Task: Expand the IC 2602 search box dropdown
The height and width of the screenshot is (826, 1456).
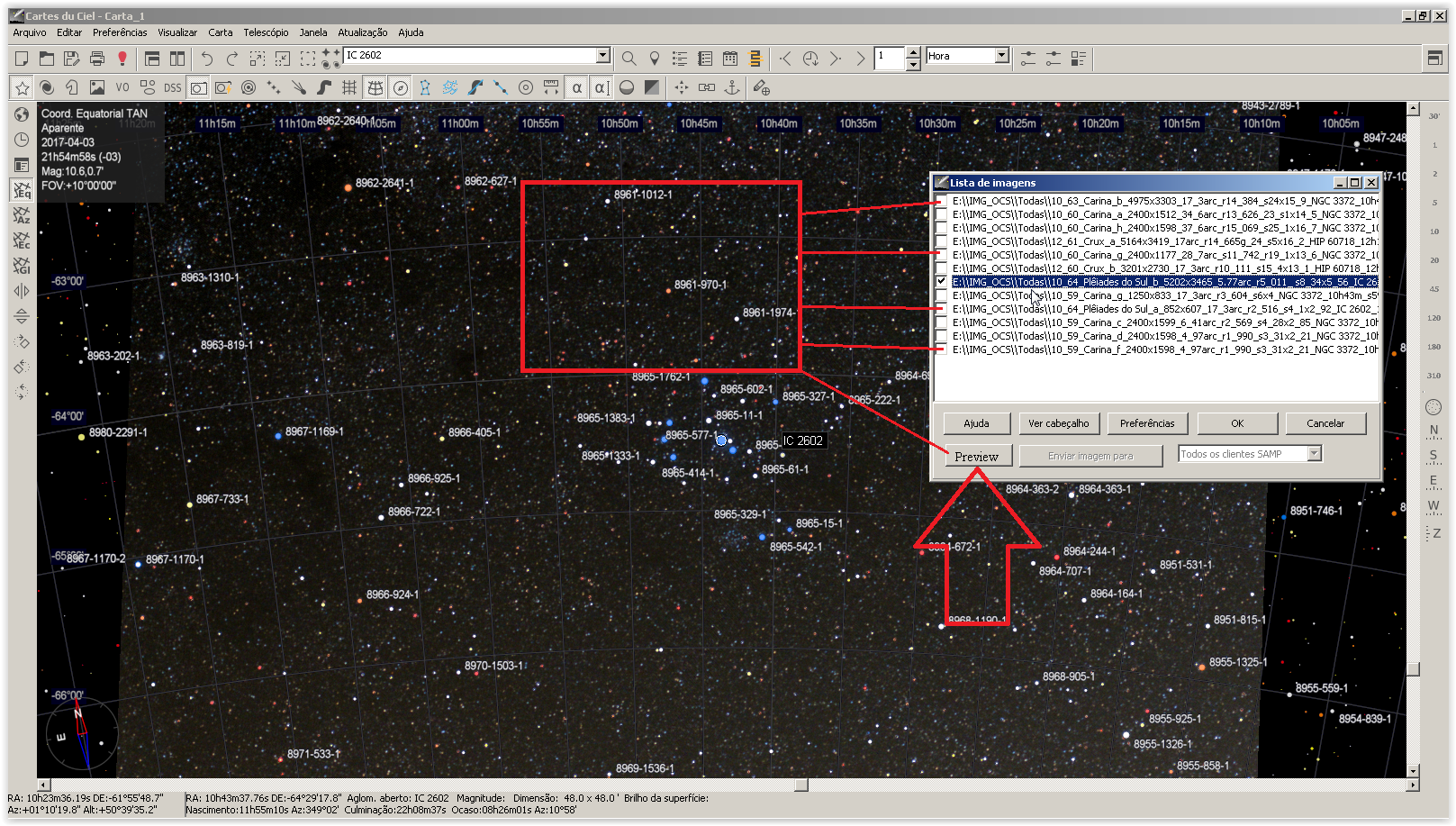Action: (x=603, y=56)
